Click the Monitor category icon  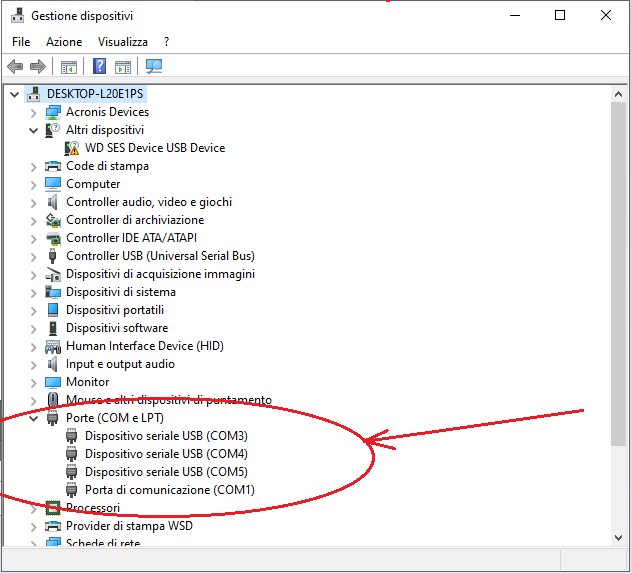click(53, 382)
